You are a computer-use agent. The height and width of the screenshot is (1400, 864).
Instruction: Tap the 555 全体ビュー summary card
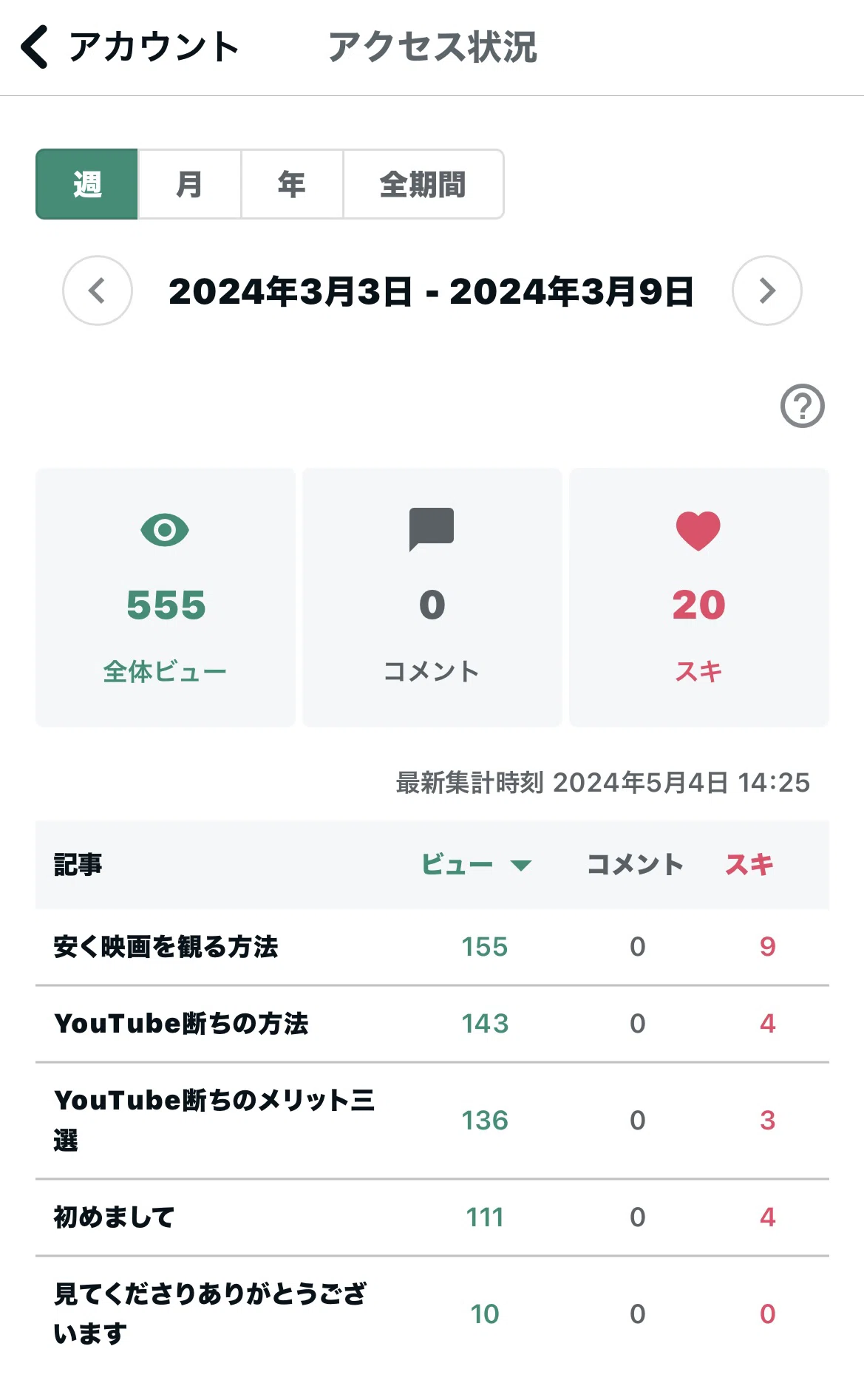click(166, 597)
